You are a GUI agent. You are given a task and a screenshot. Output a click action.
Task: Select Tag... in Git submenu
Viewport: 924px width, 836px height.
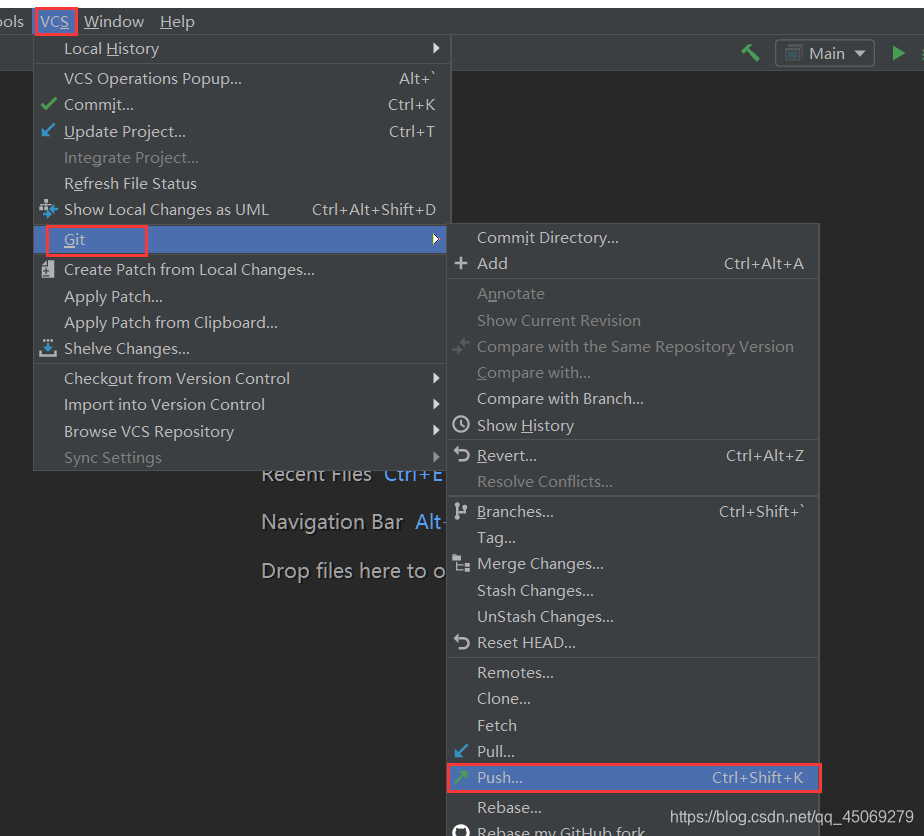click(633, 538)
